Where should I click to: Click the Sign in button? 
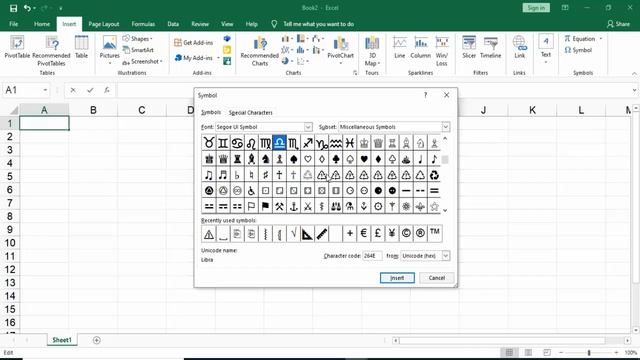(x=536, y=8)
